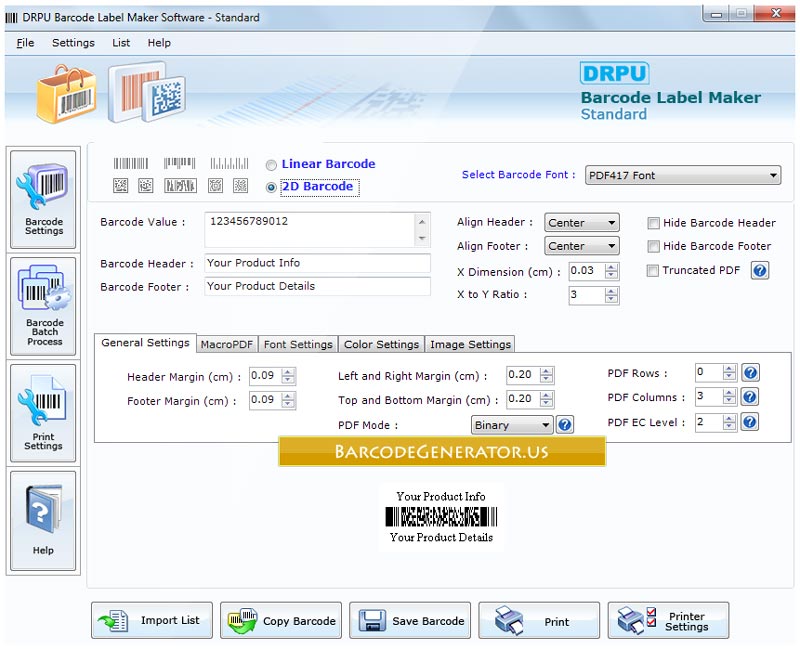
Task: Click the help icon beside PDF Rows
Action: click(750, 372)
